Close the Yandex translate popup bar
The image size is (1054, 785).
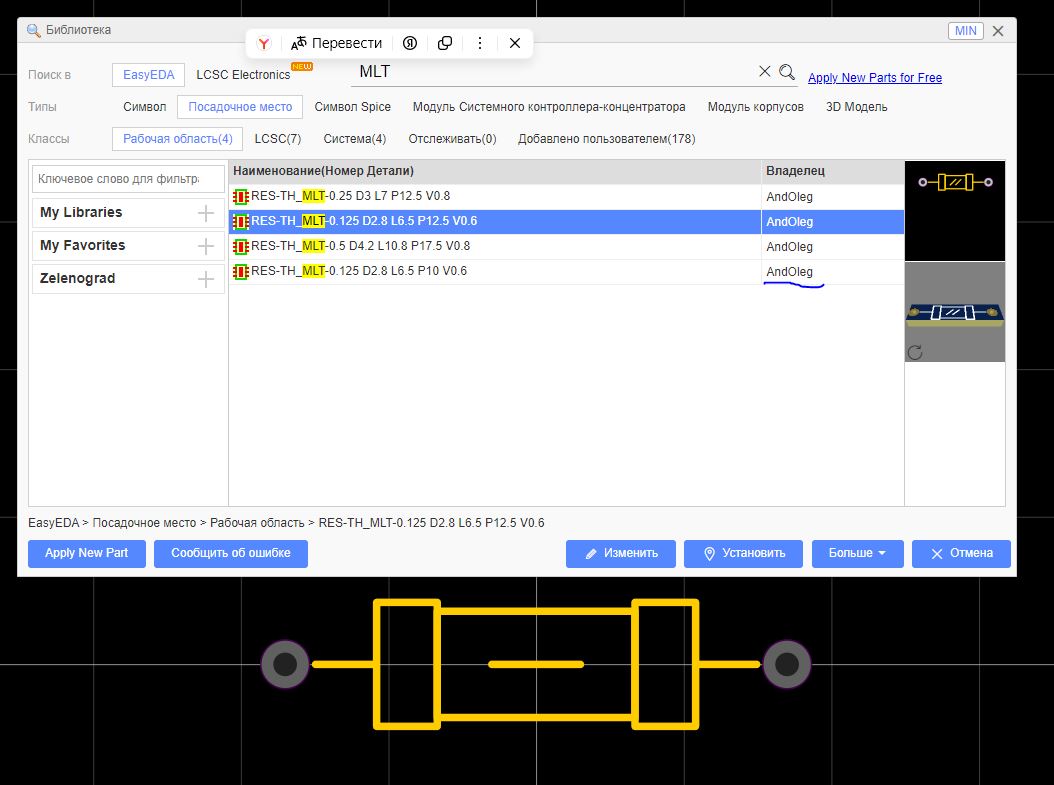point(515,44)
